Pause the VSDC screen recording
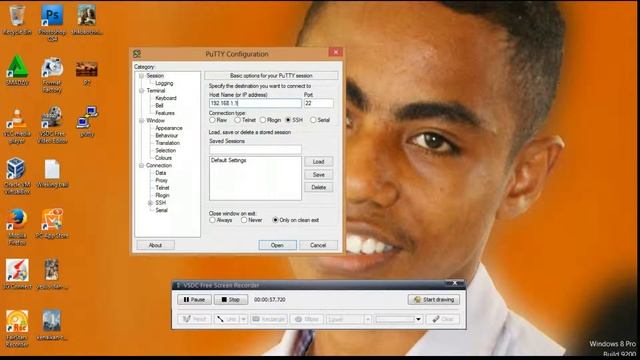This screenshot has width=640, height=360. (194, 300)
